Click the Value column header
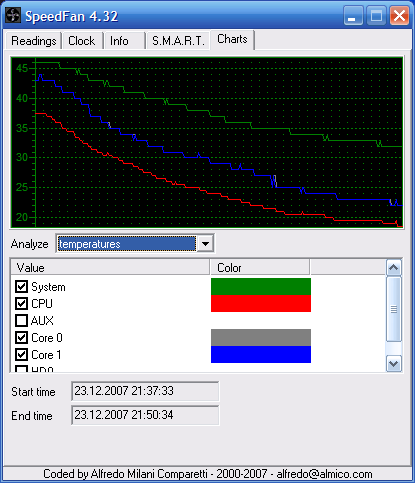The height and width of the screenshot is (486, 417). 110,267
